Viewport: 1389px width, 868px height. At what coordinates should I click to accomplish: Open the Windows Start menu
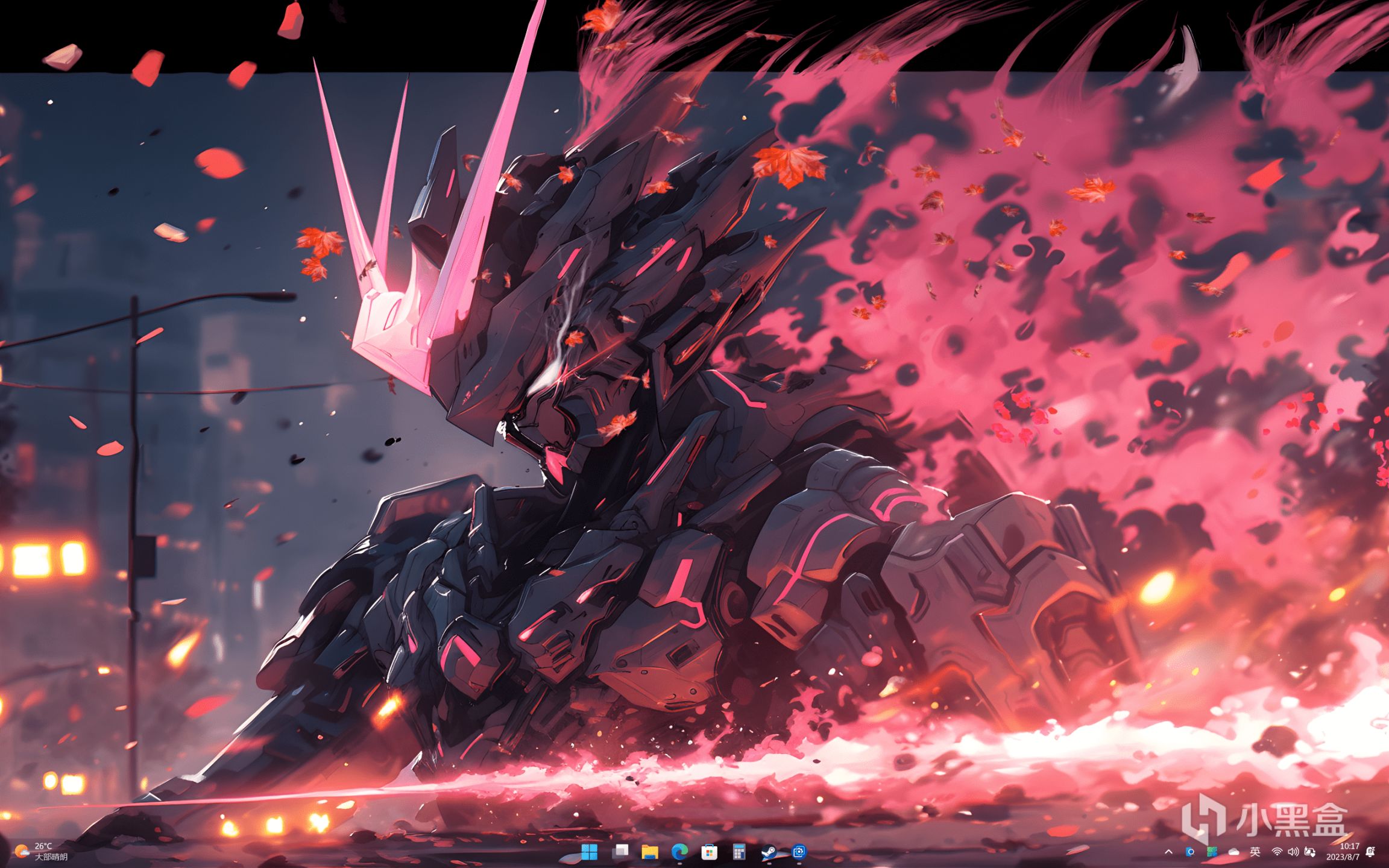tap(589, 852)
